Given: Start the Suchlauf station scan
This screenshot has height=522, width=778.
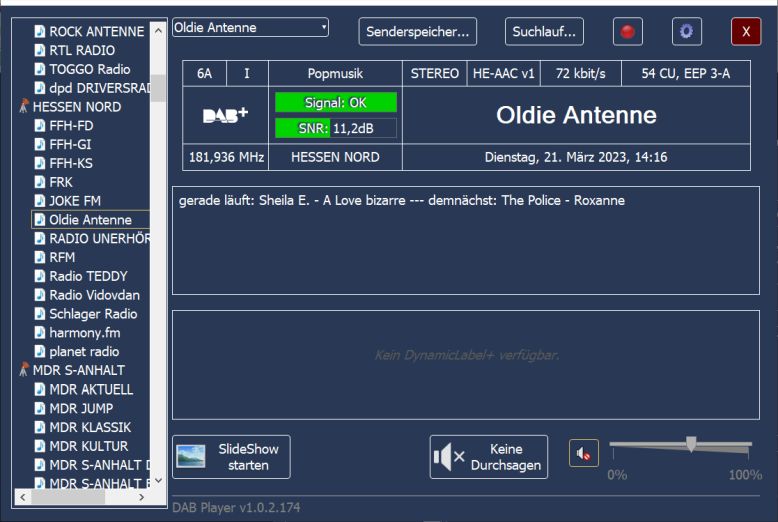Looking at the screenshot, I should coord(544,32).
